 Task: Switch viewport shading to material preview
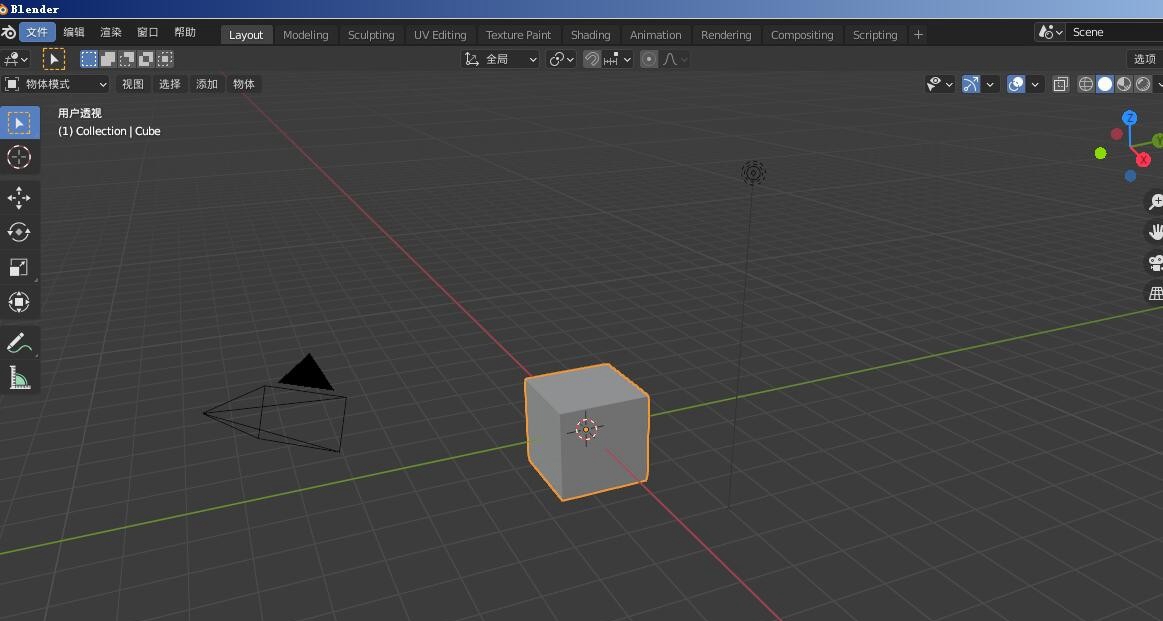click(1124, 85)
